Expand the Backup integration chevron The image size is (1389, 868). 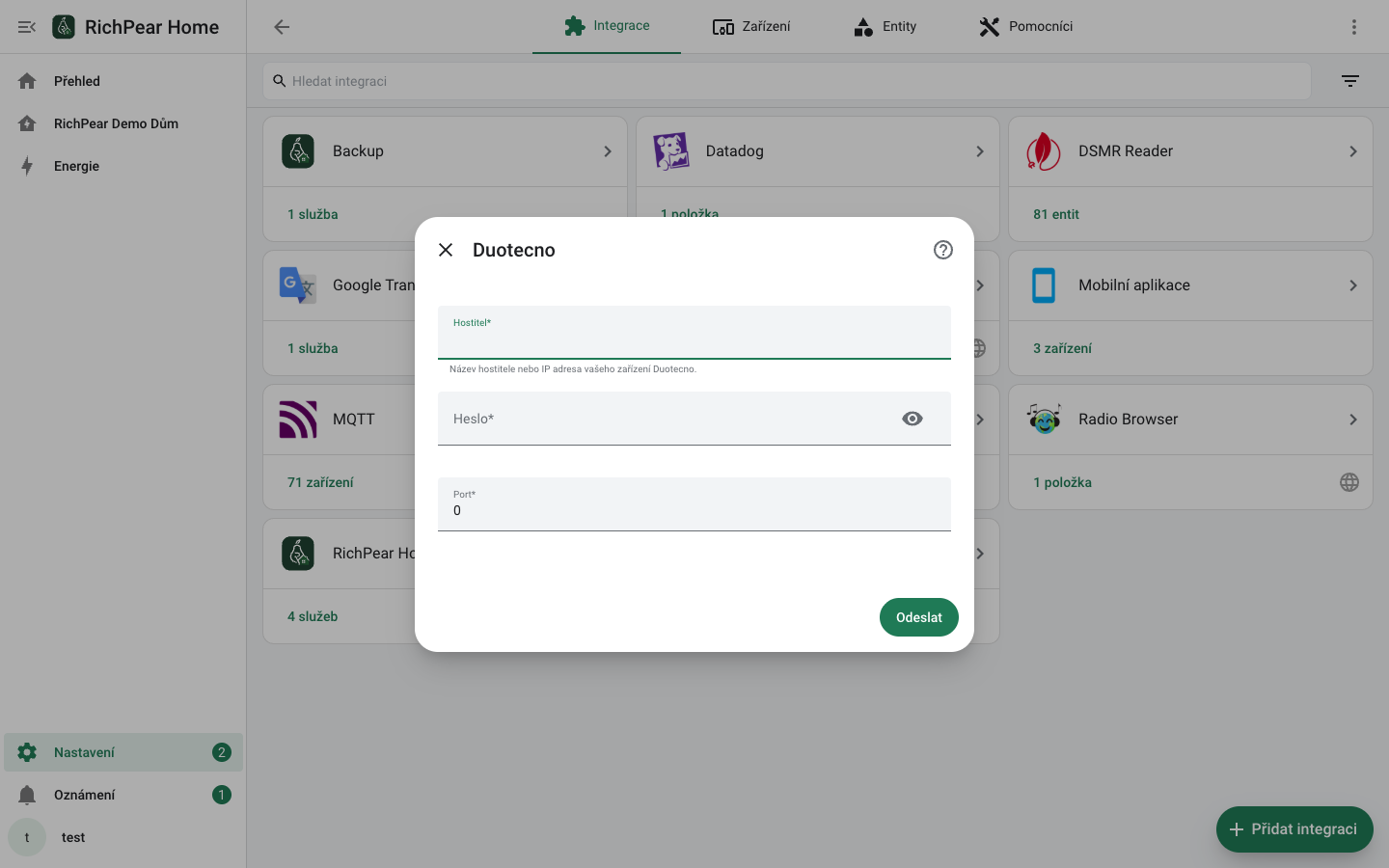pyautogui.click(x=608, y=151)
